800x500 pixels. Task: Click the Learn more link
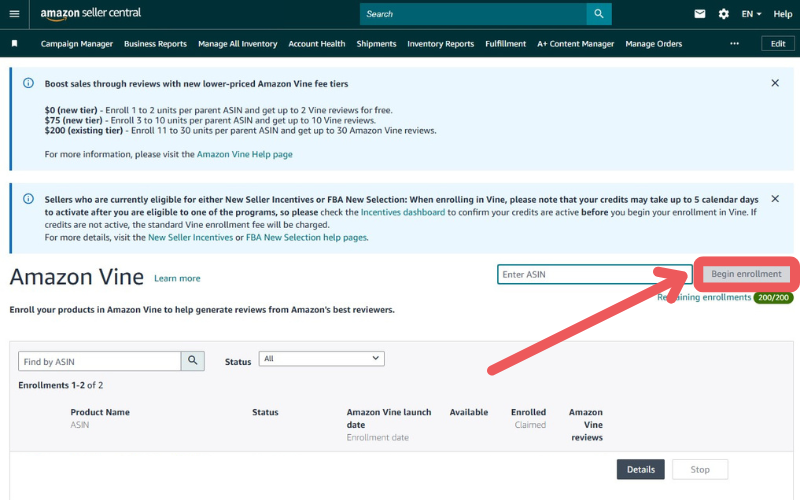pyautogui.click(x=177, y=279)
